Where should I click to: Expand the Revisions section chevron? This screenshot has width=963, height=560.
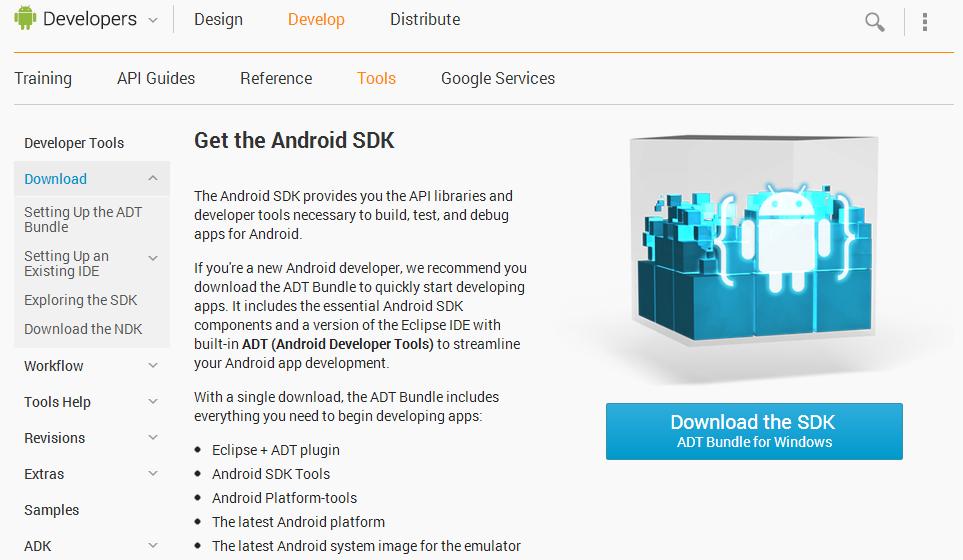[153, 438]
